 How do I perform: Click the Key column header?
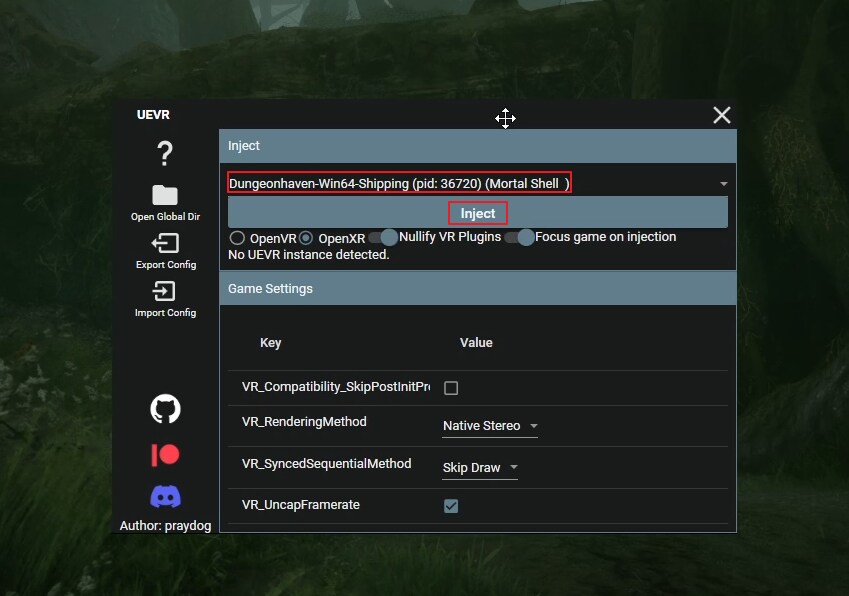click(270, 343)
